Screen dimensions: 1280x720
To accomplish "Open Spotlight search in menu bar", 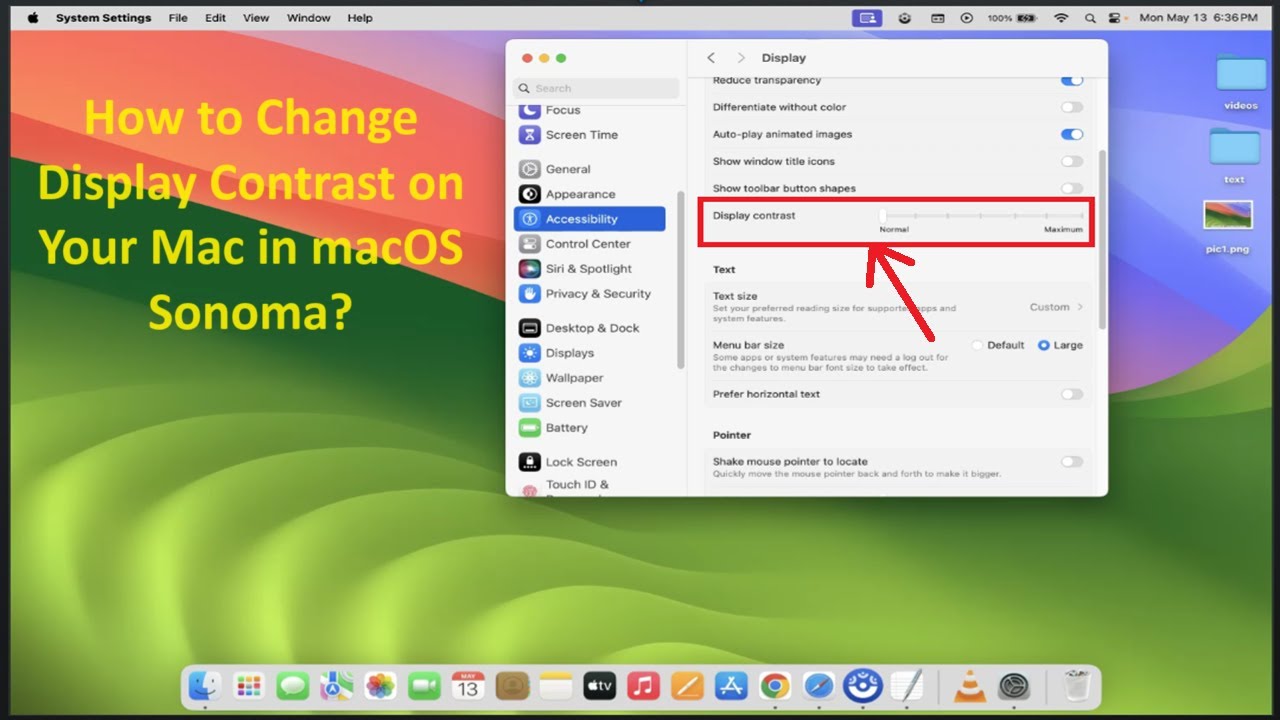I will (1089, 18).
